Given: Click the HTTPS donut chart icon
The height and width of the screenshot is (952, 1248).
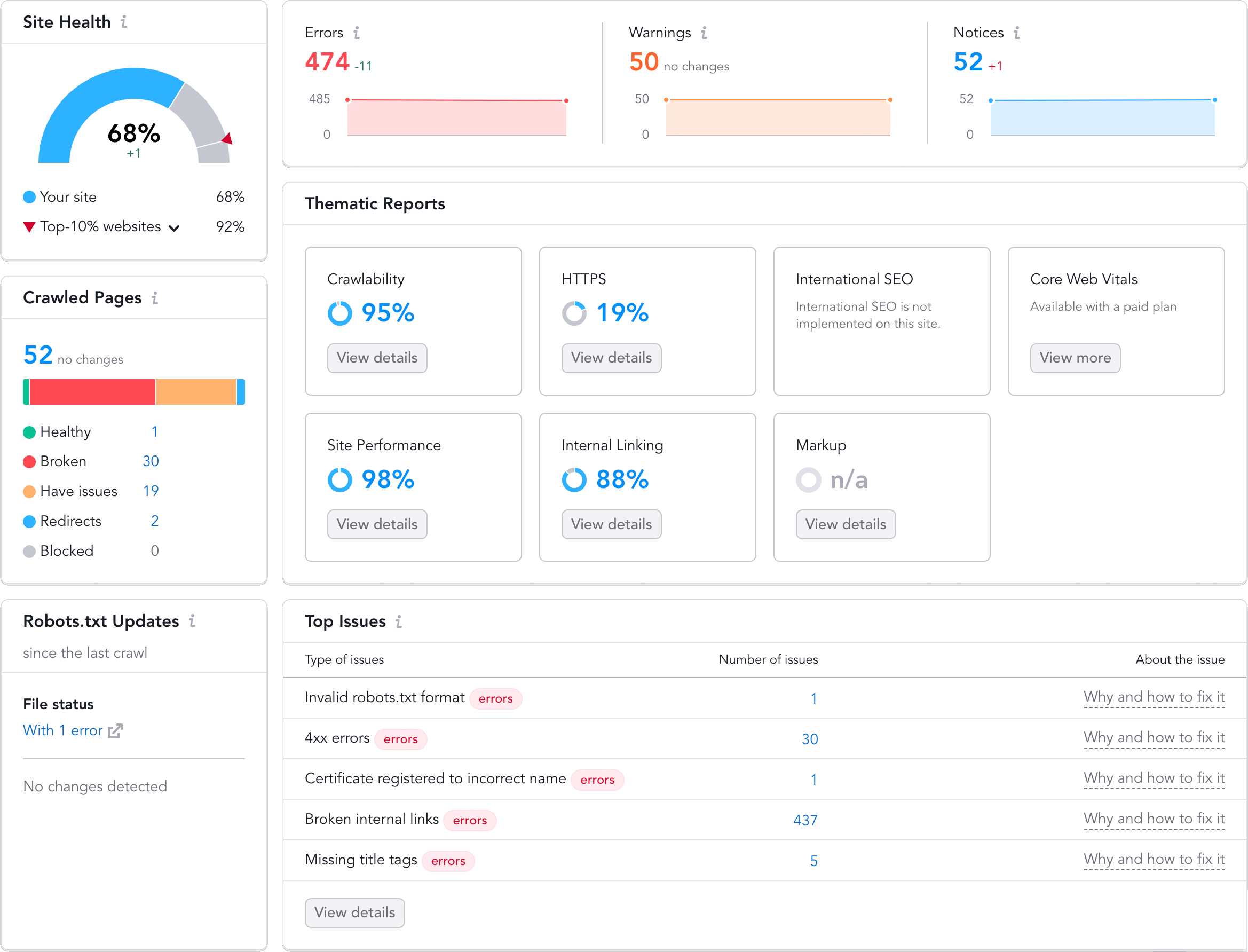Looking at the screenshot, I should click(574, 313).
